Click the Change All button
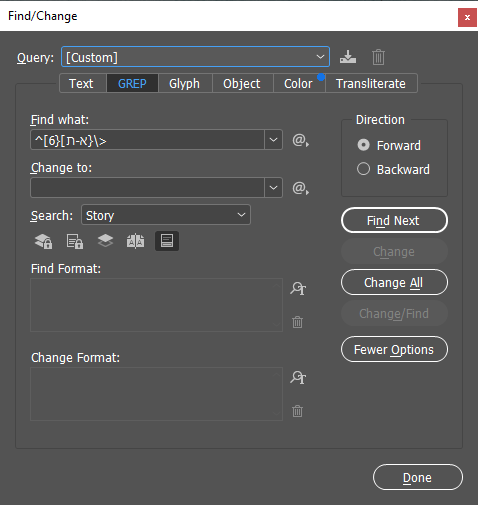 394,282
